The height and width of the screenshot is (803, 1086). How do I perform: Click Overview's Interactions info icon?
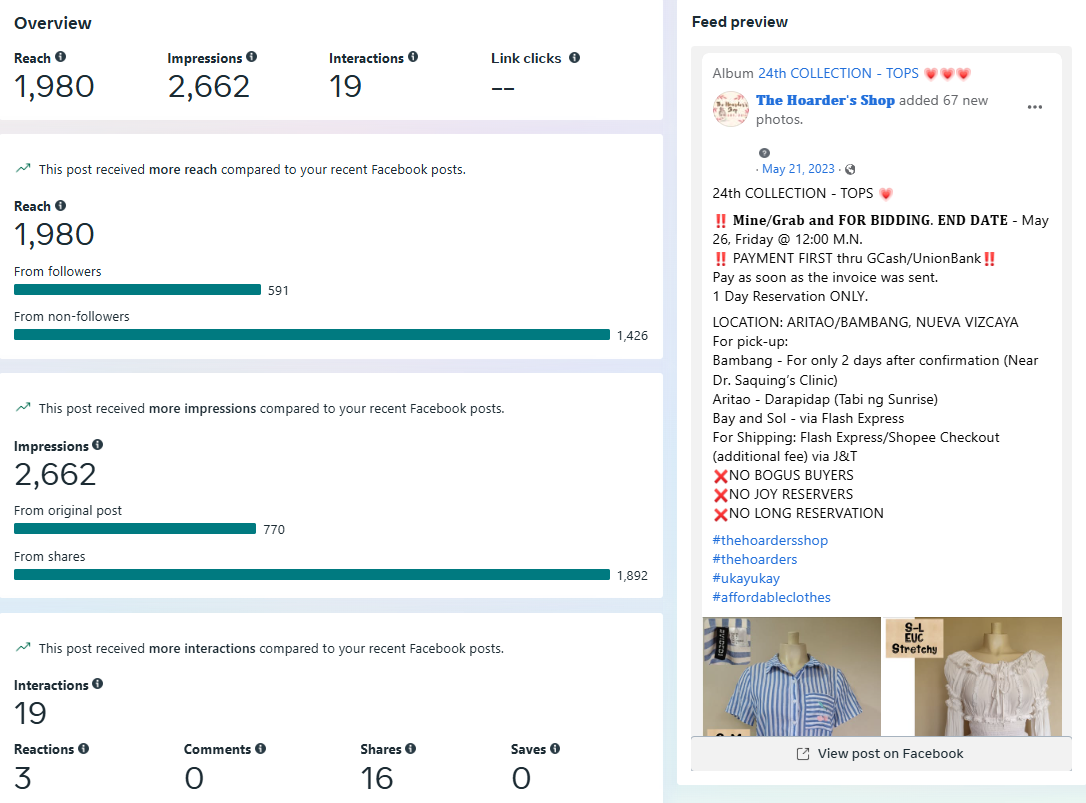pyautogui.click(x=413, y=58)
